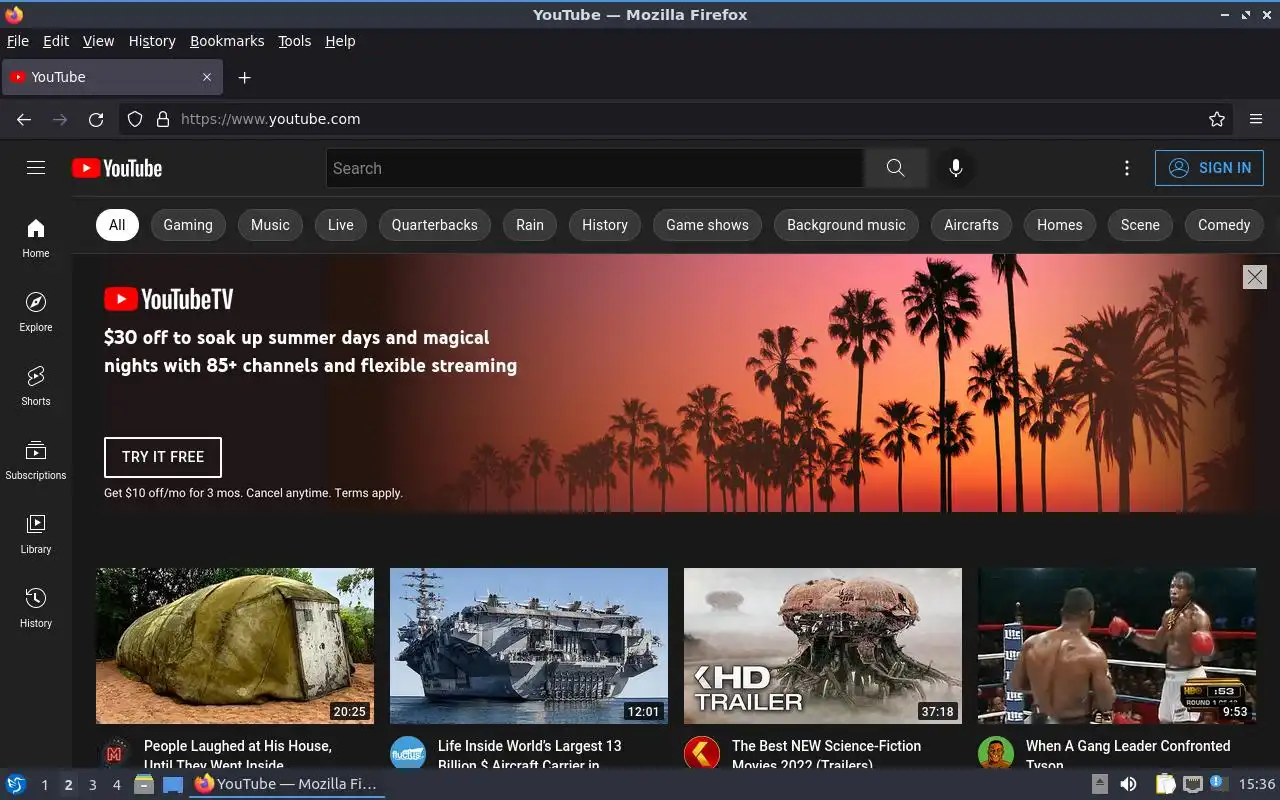The image size is (1280, 800).
Task: Select the Aircrafts filter chip
Action: 971,225
